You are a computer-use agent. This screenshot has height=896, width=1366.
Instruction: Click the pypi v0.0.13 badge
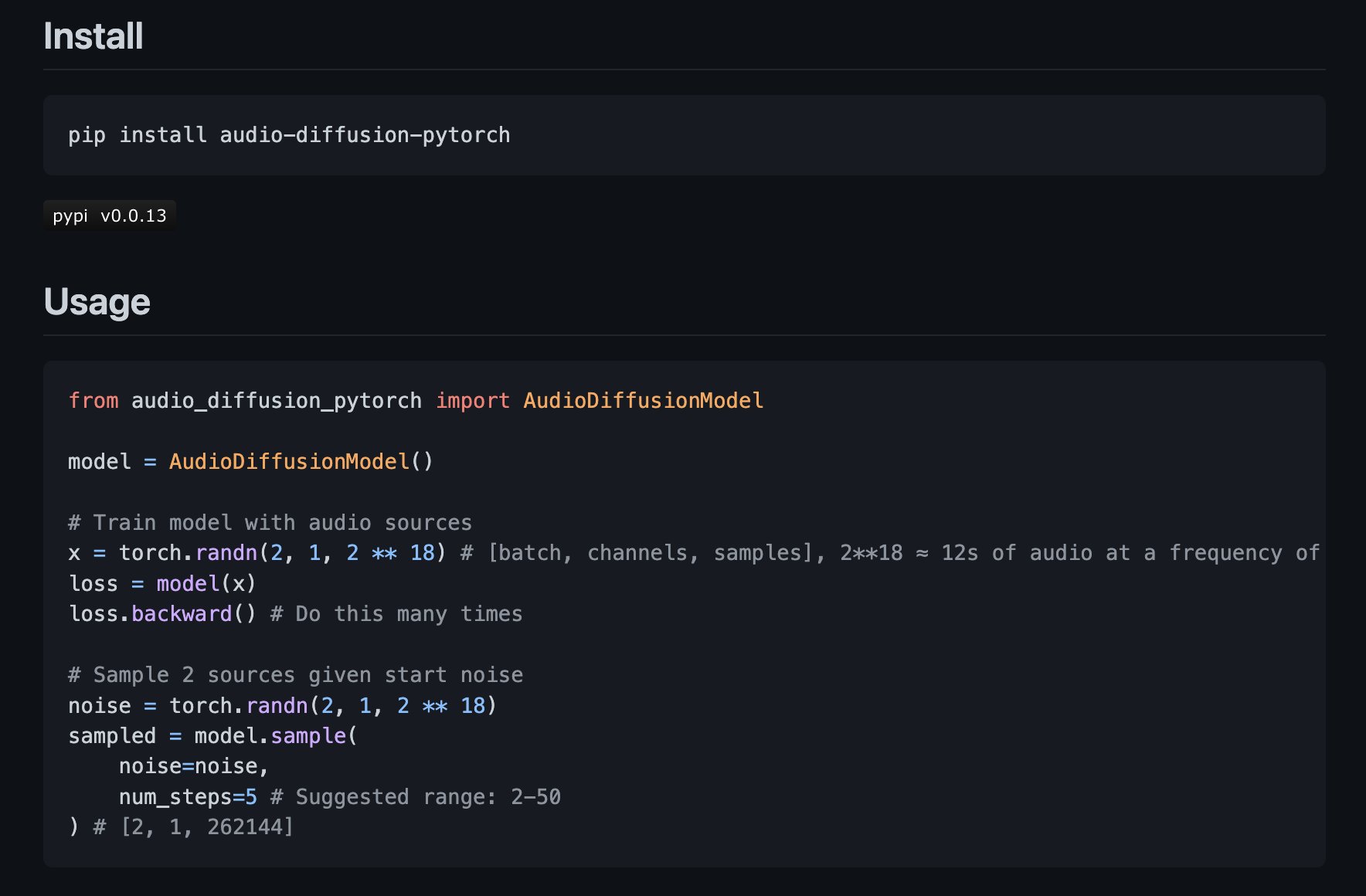click(109, 216)
